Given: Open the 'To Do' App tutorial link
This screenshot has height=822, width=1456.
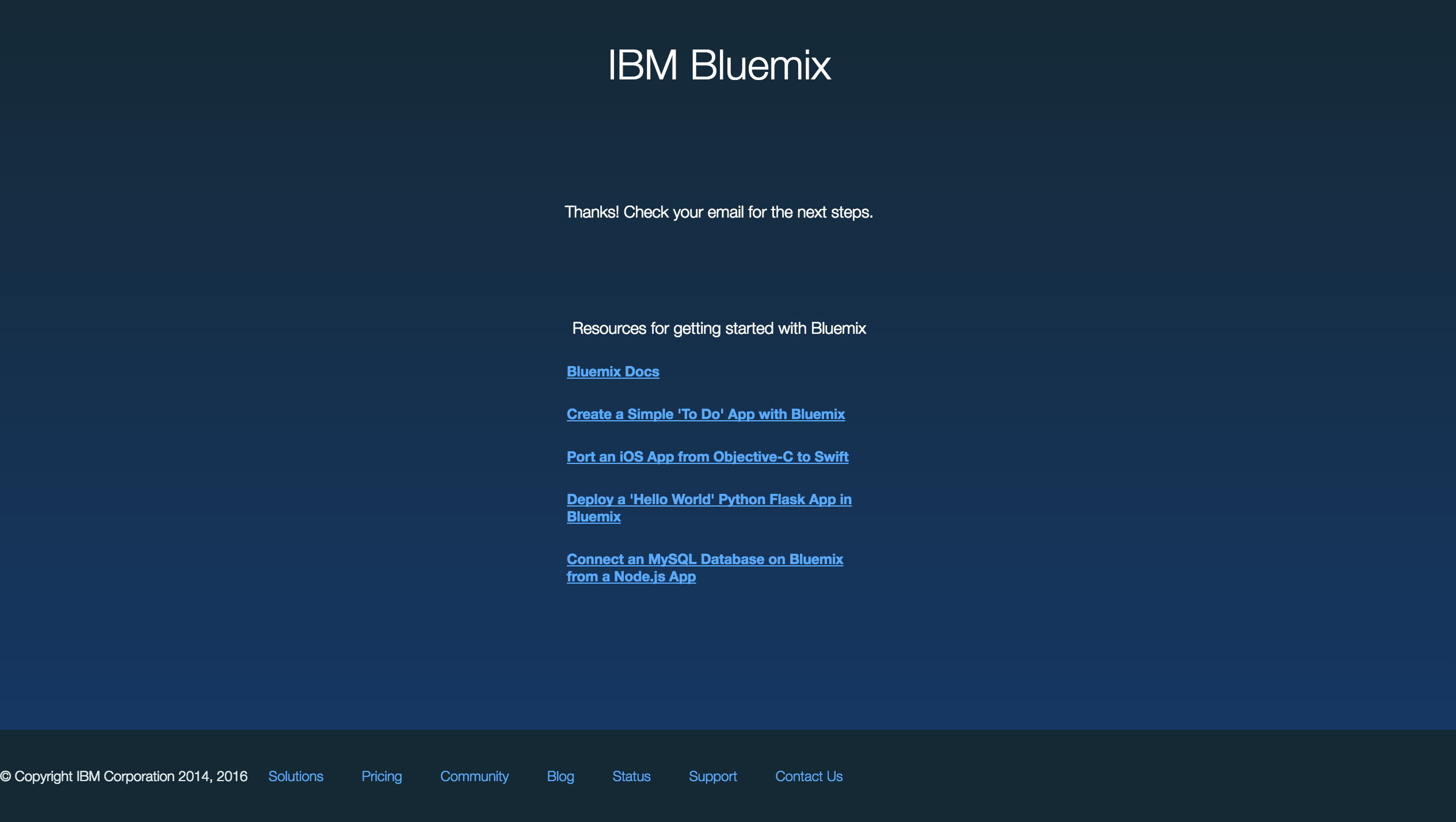Looking at the screenshot, I should coord(706,414).
